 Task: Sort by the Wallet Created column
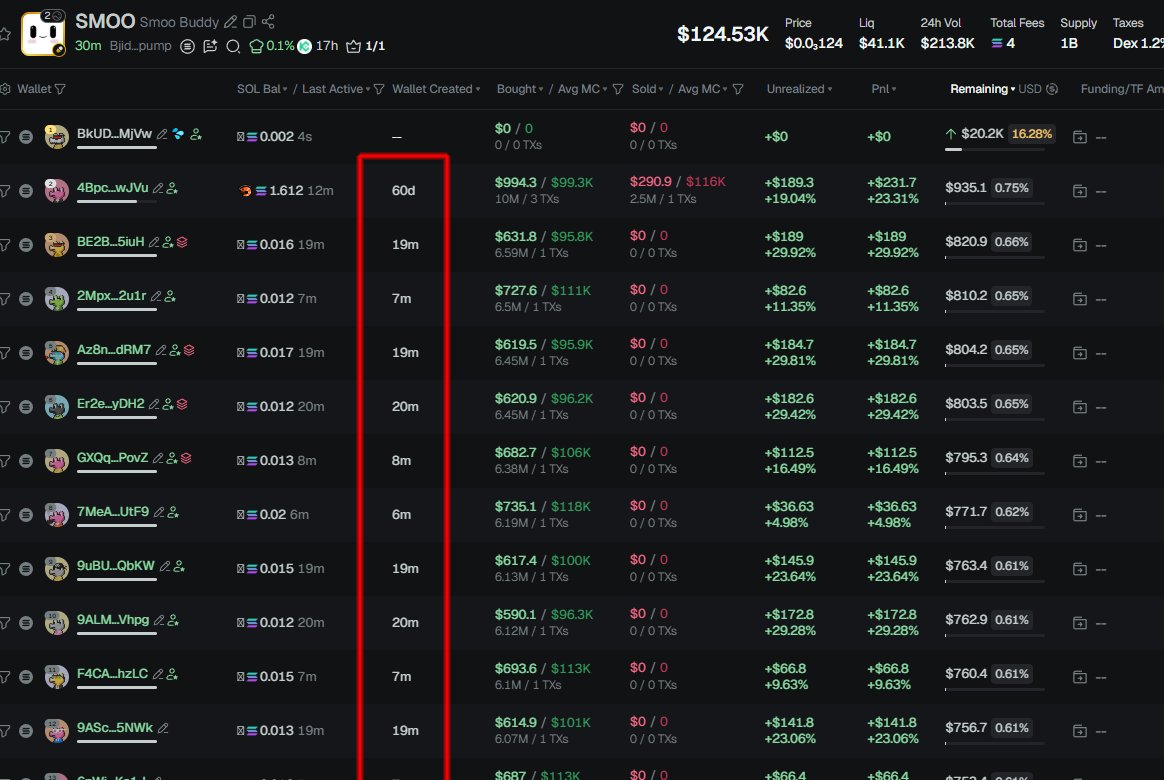click(x=435, y=89)
